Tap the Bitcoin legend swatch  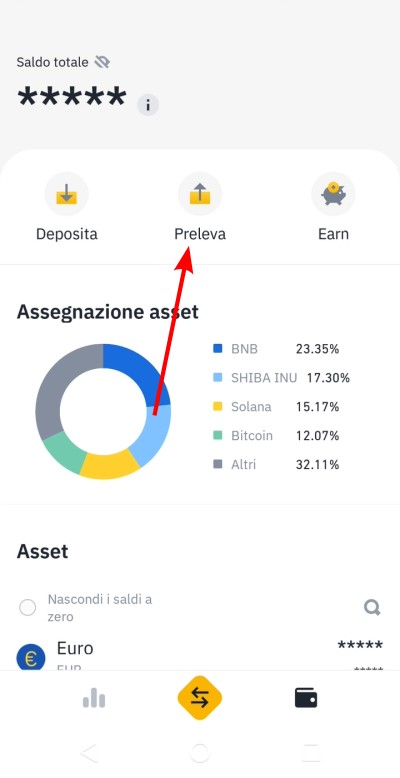pyautogui.click(x=217, y=436)
